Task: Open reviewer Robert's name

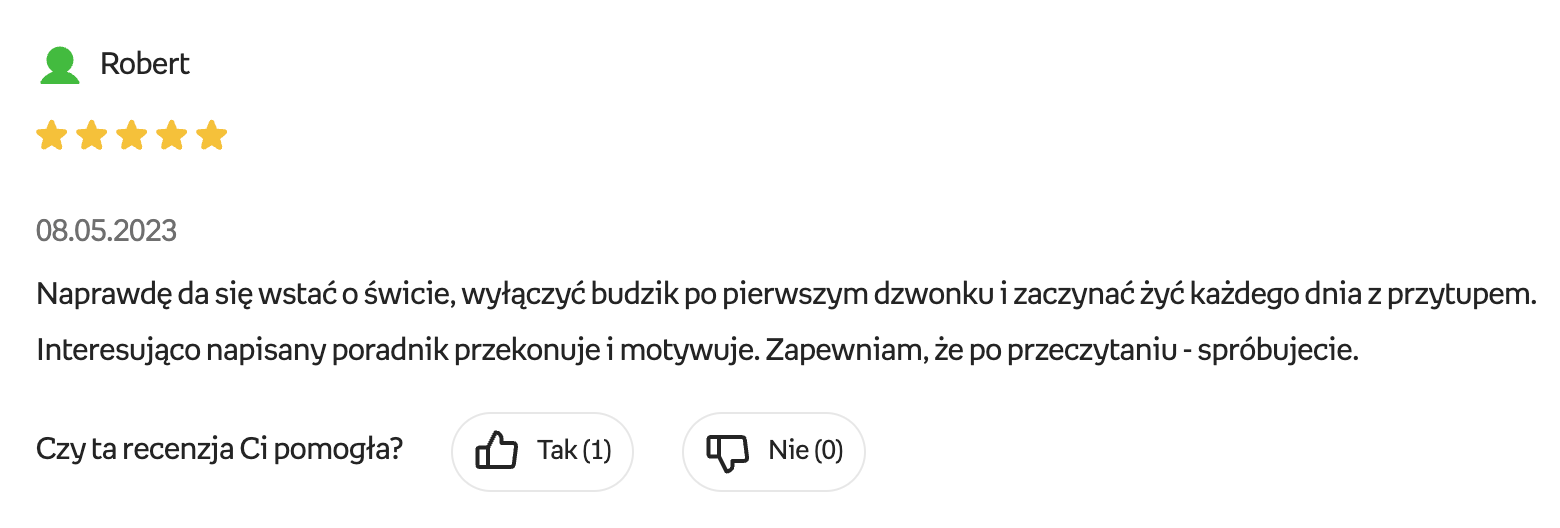Action: (x=145, y=65)
